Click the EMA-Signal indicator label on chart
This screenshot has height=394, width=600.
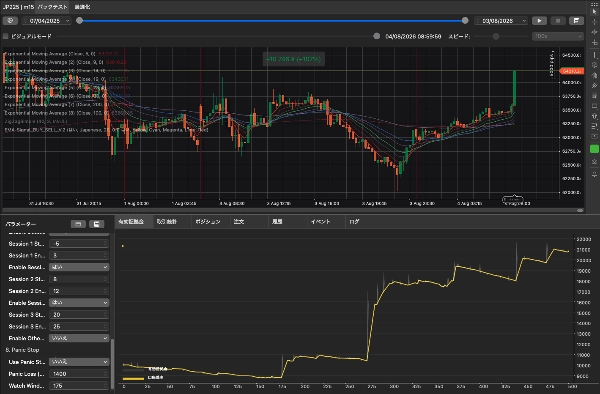point(106,130)
